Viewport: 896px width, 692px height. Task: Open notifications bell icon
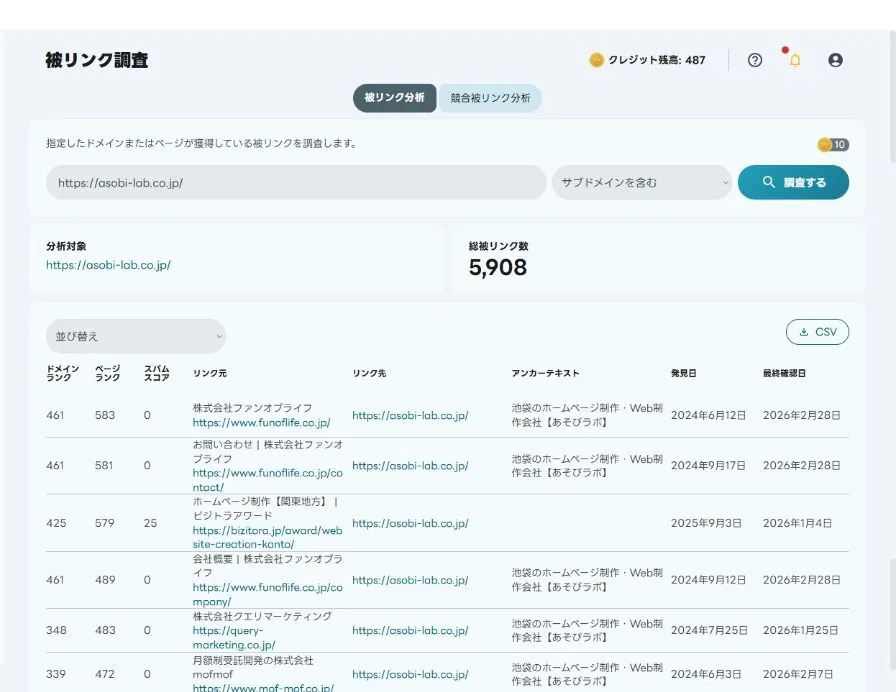pyautogui.click(x=795, y=60)
